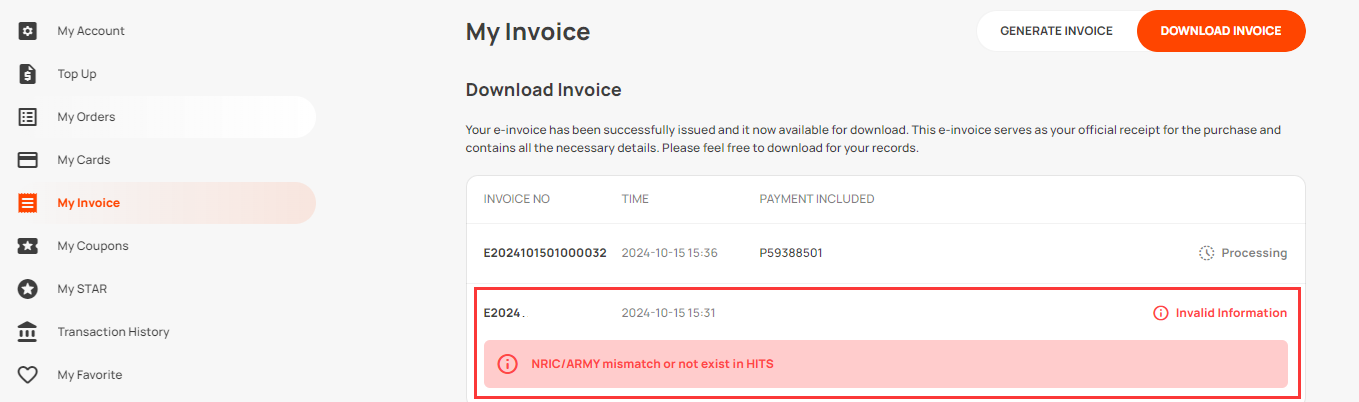The height and width of the screenshot is (402, 1359).
Task: Click the Processing clock status icon
Action: (1207, 253)
